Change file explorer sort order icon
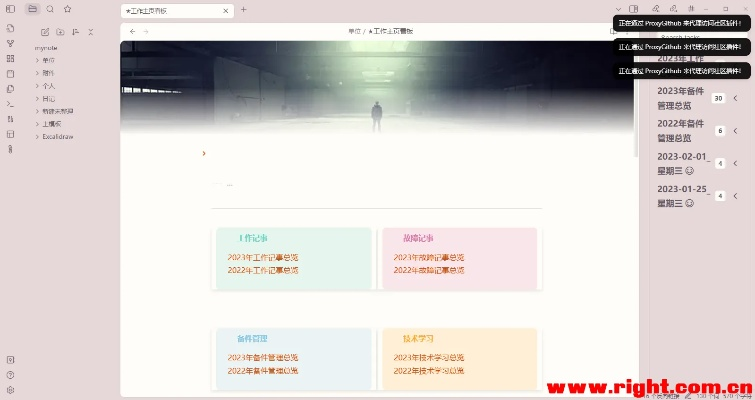This screenshot has width=755, height=400. (x=76, y=32)
